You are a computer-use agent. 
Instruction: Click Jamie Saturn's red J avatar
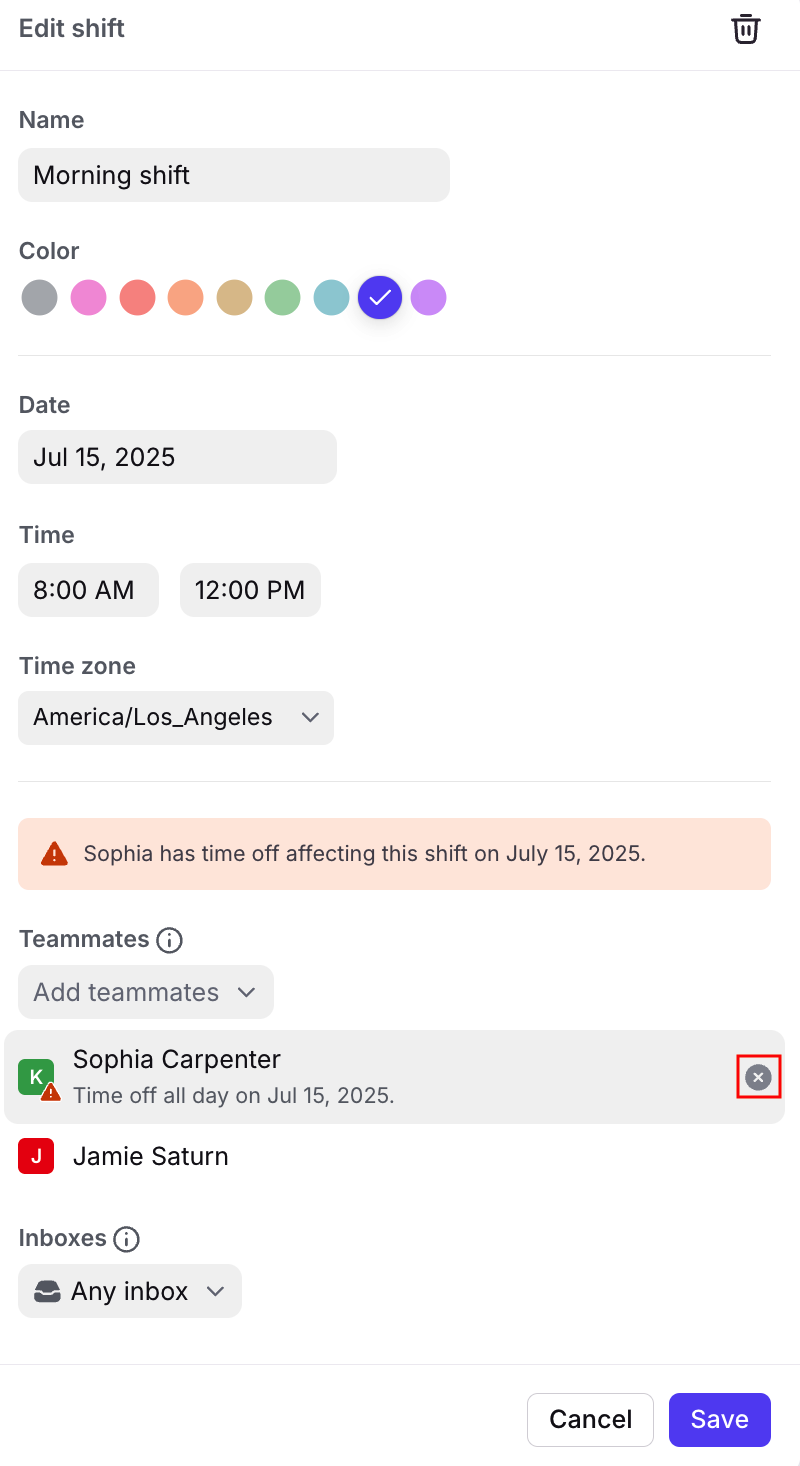[36, 1156]
